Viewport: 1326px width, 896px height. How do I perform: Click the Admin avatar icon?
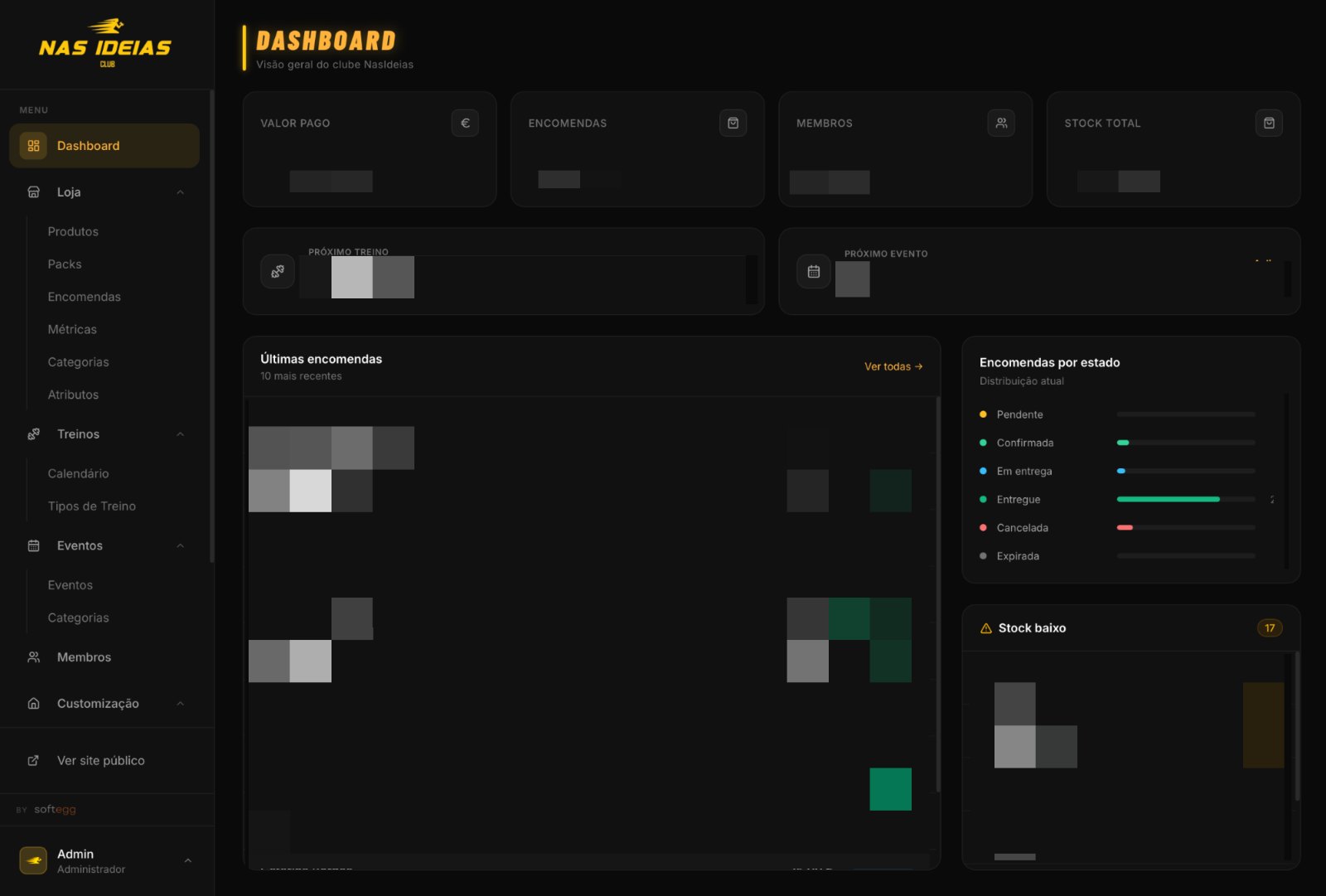(33, 860)
